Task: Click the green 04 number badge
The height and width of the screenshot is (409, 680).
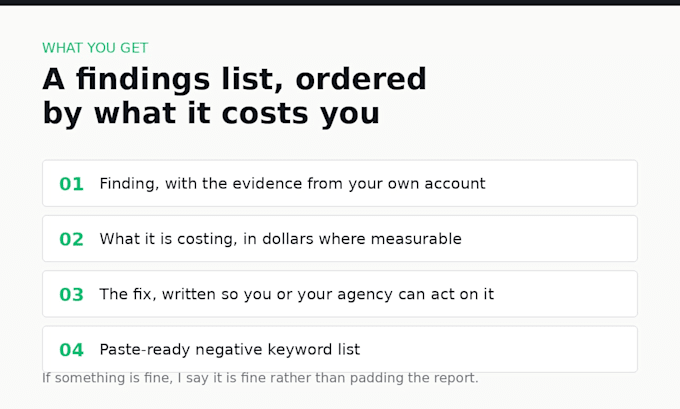Action: pos(71,350)
